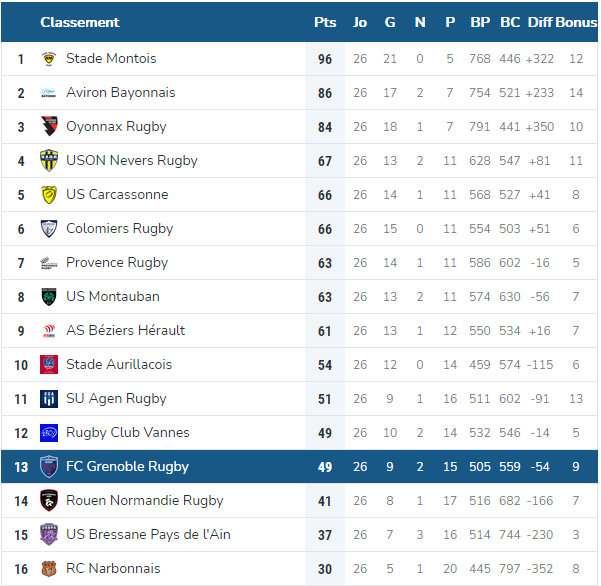Open the FC Grenoble Rugby team link
Screen dimensions: 601x586
(127, 467)
